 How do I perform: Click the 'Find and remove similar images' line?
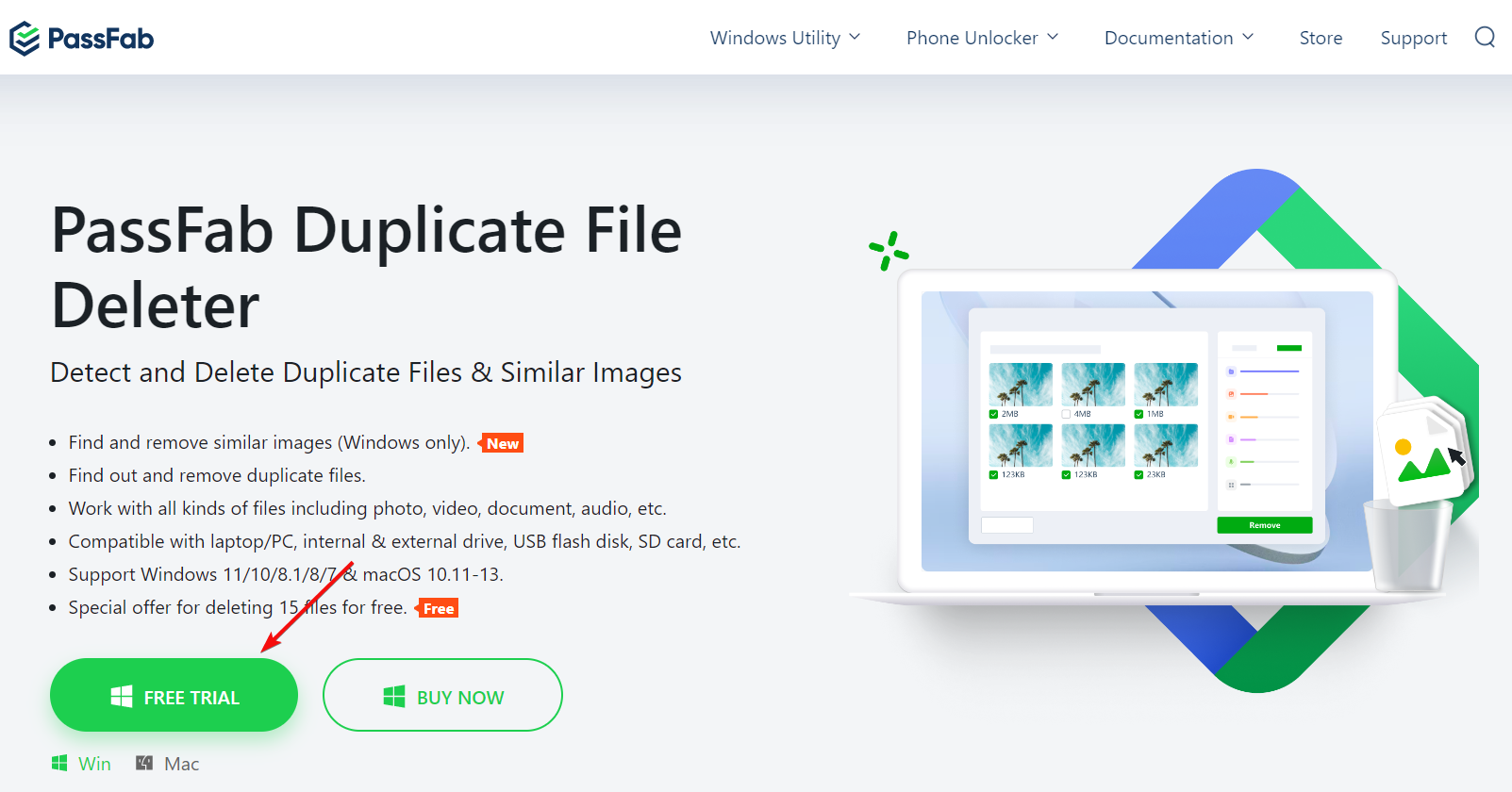click(x=270, y=442)
